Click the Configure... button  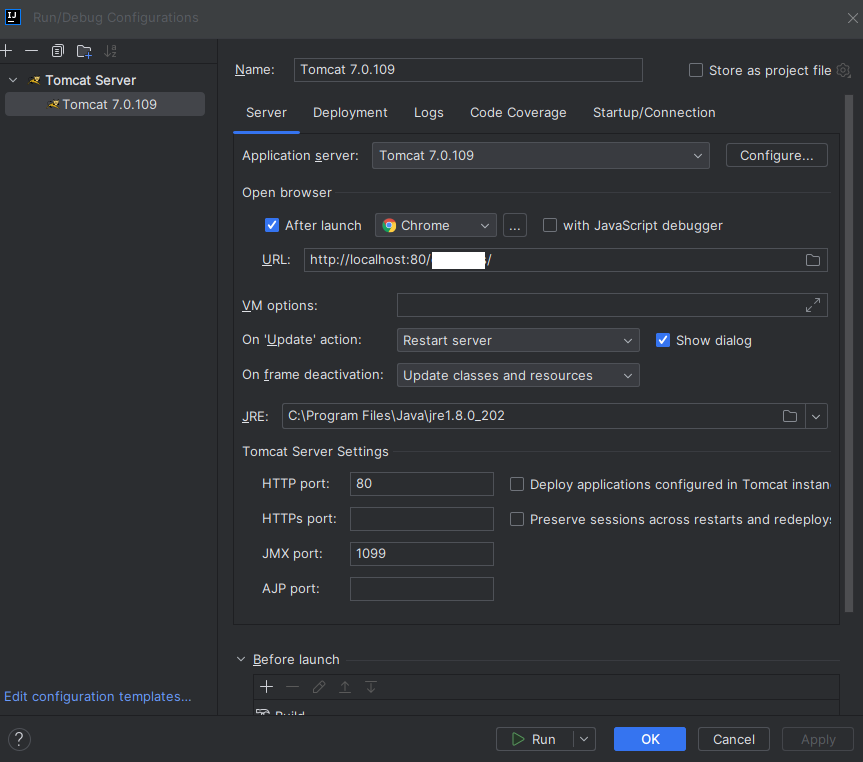(x=777, y=155)
